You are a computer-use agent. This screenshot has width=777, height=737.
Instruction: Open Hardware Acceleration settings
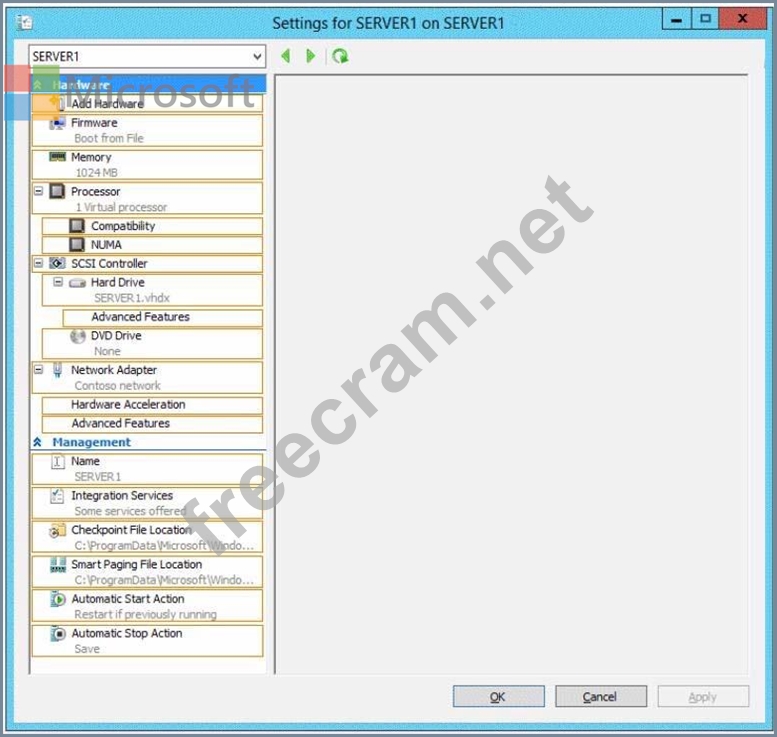tap(152, 405)
